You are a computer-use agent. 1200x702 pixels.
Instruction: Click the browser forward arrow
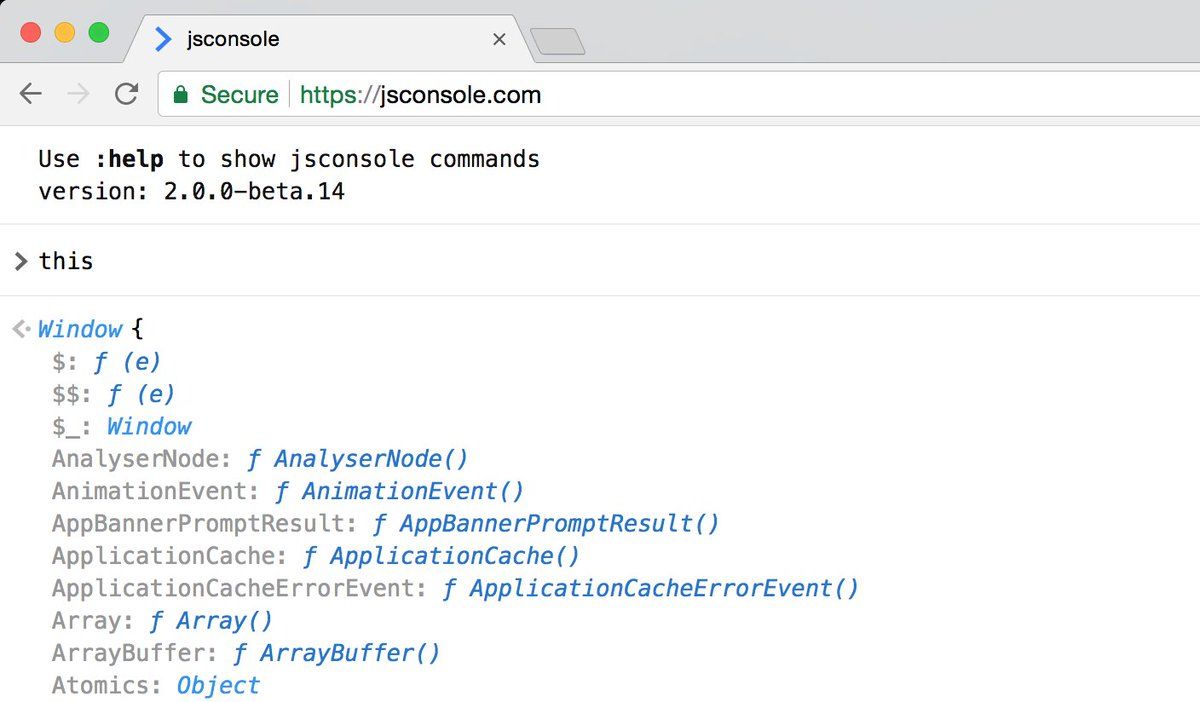(x=78, y=94)
